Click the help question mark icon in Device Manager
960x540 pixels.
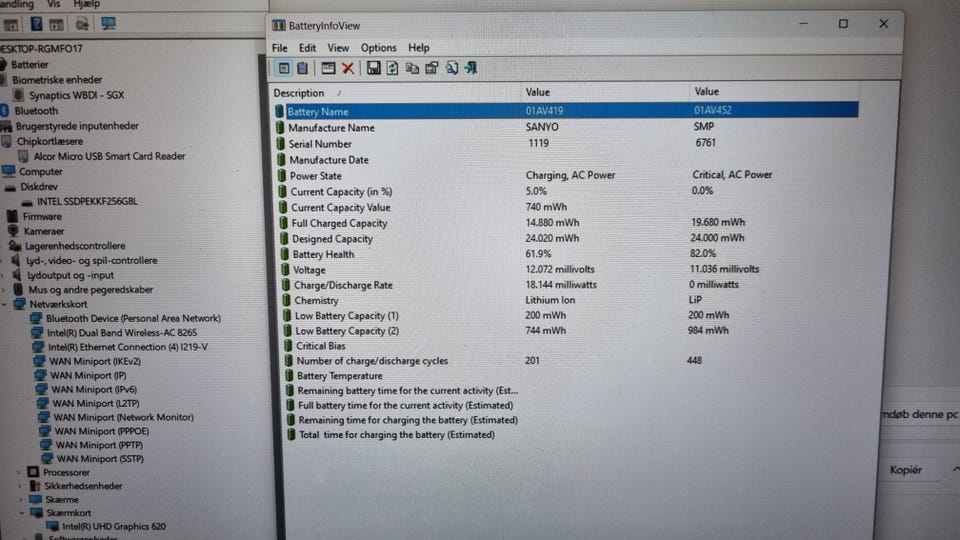36,24
